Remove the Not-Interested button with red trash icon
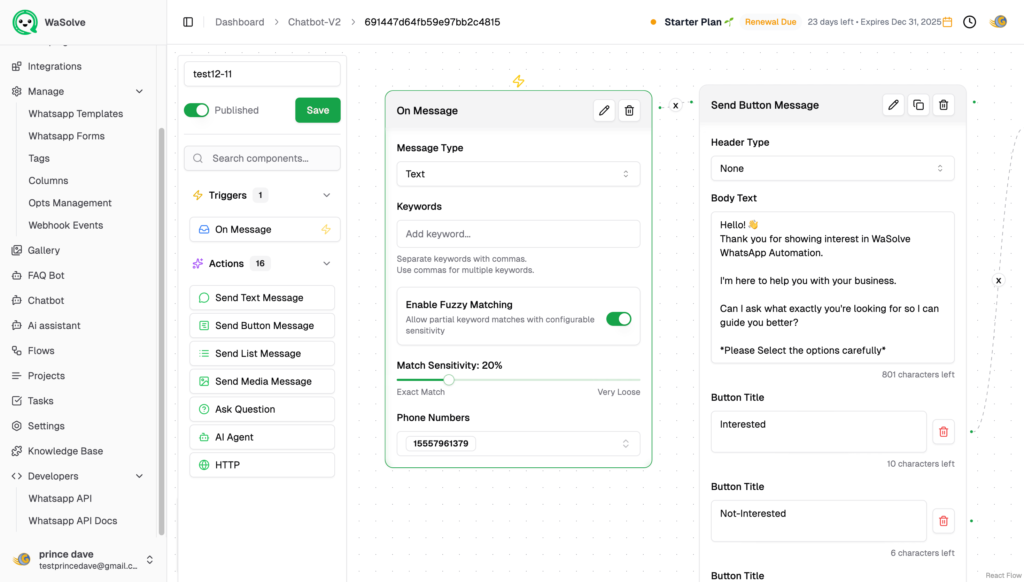The height and width of the screenshot is (582, 1024). [x=943, y=521]
